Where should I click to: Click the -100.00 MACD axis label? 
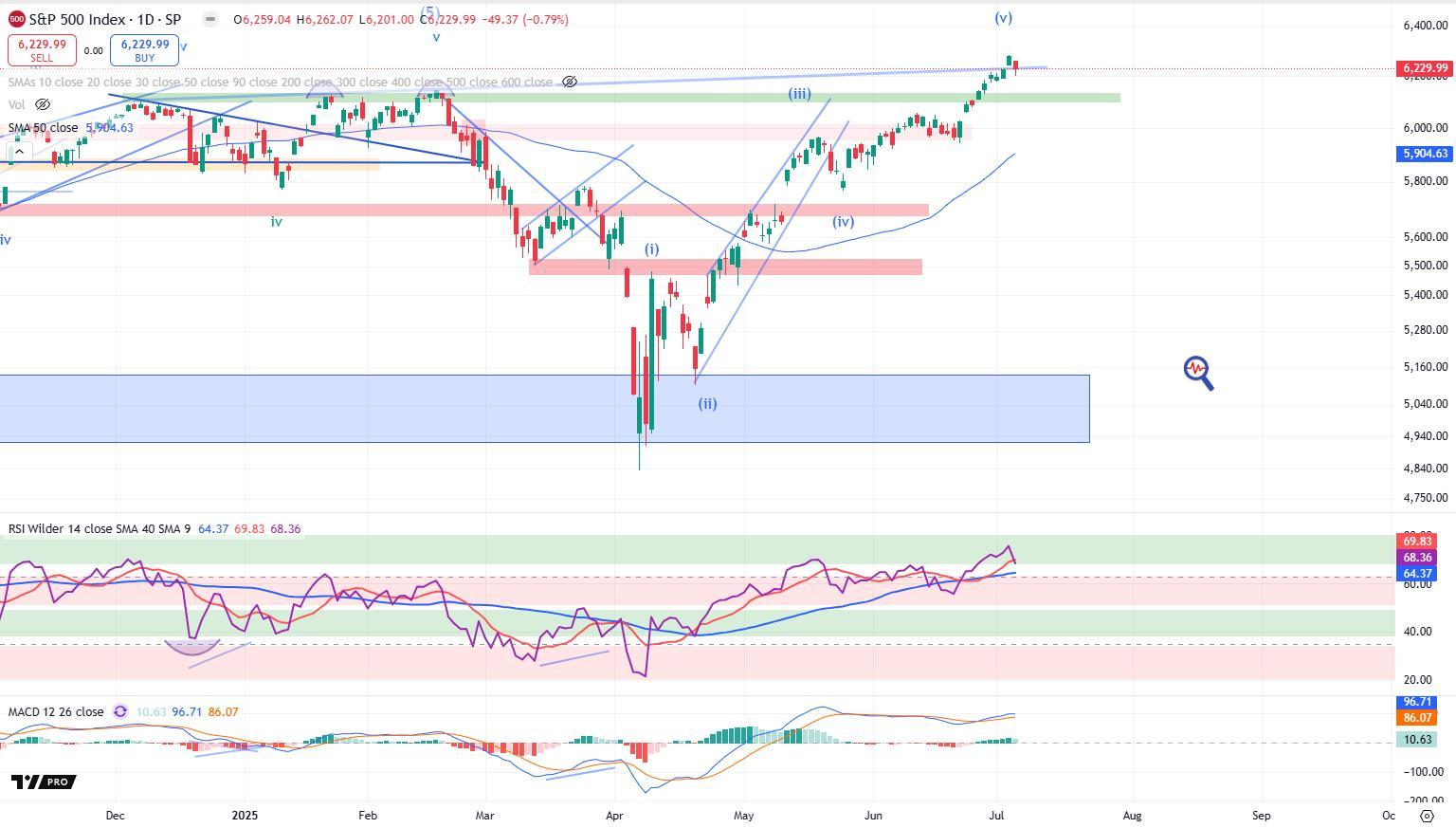click(1425, 772)
